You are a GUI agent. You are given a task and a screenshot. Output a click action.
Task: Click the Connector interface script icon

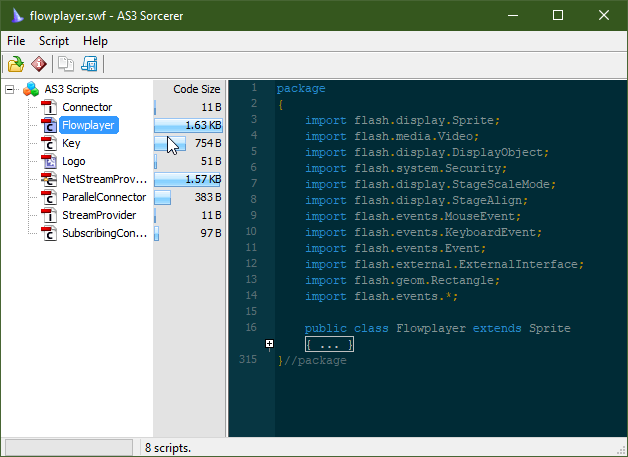[x=48, y=107]
